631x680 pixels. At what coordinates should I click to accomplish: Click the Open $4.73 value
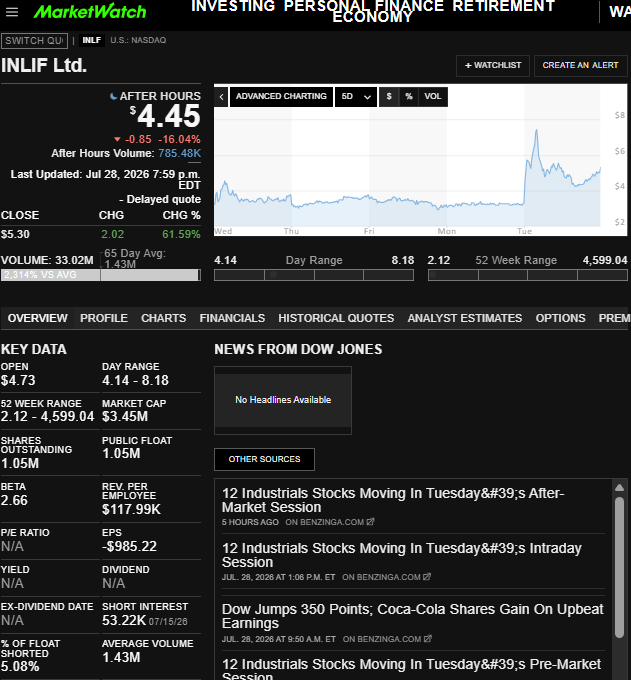(x=18, y=380)
